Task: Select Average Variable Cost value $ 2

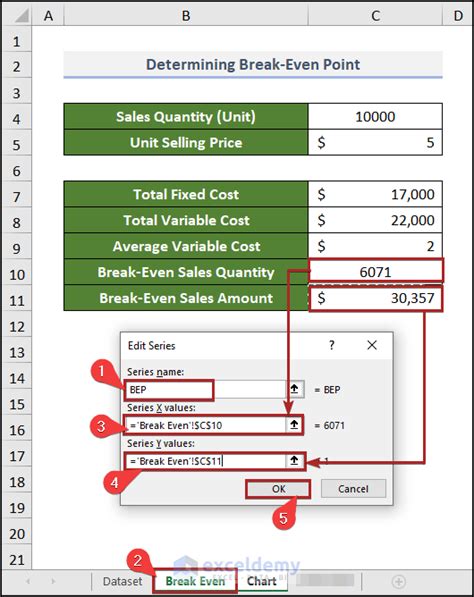Action: 375,246
